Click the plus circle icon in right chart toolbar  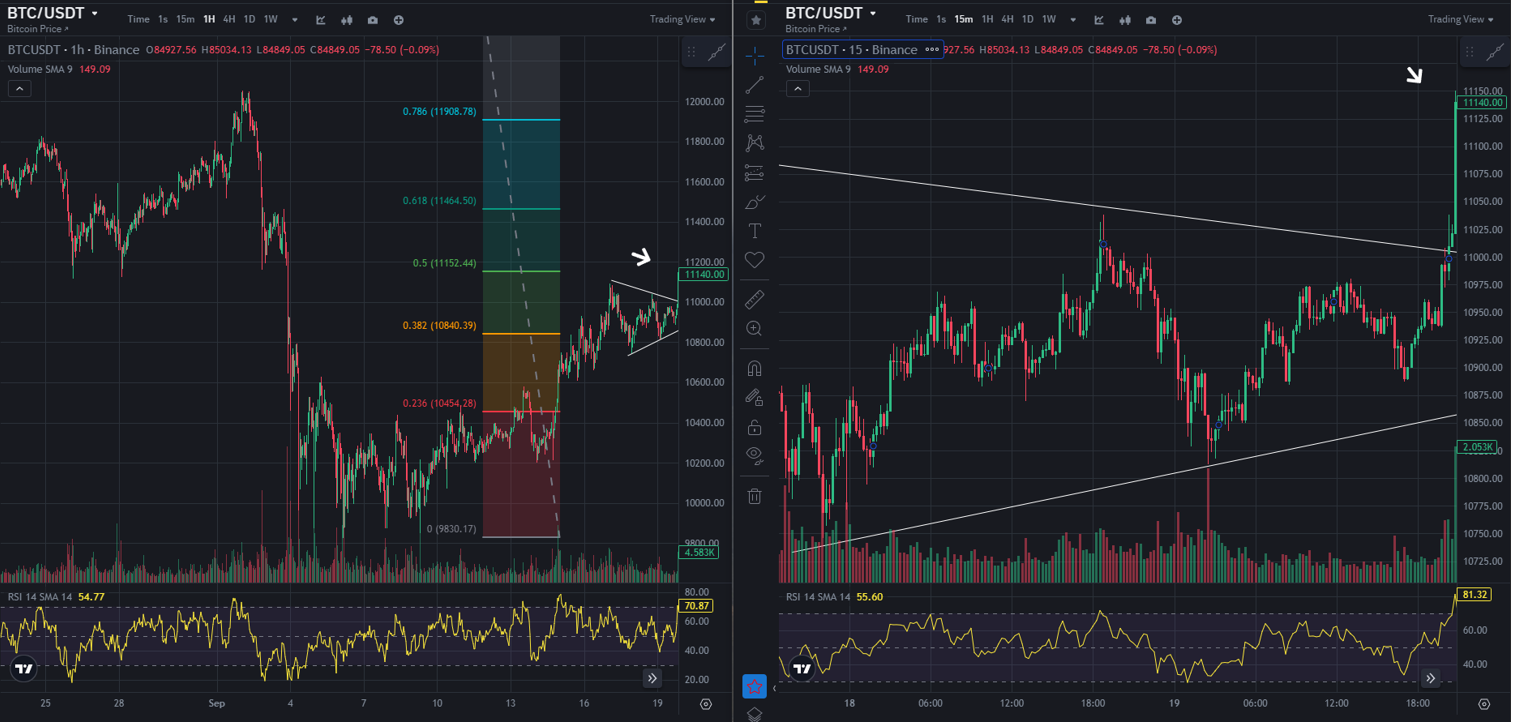tap(1177, 20)
